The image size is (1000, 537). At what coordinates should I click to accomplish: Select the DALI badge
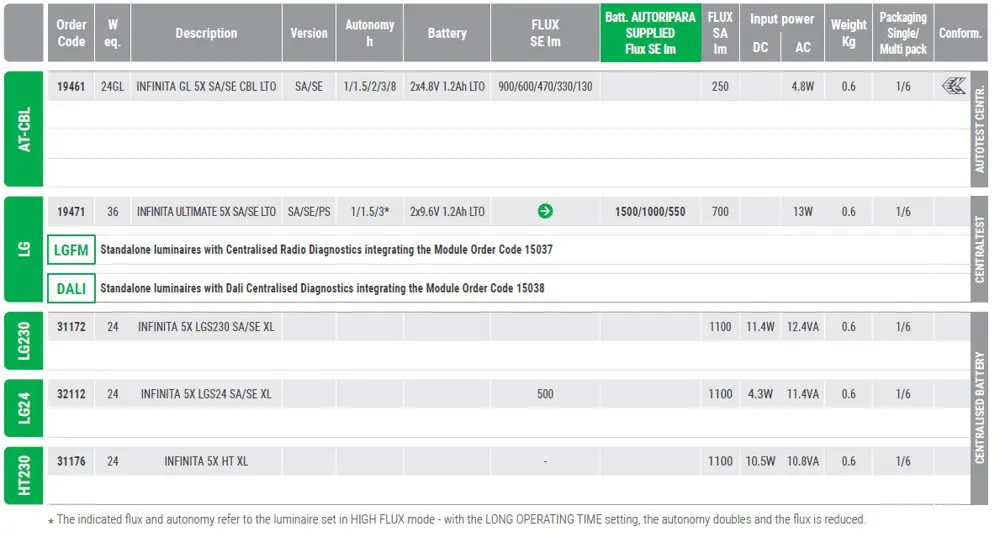click(71, 288)
